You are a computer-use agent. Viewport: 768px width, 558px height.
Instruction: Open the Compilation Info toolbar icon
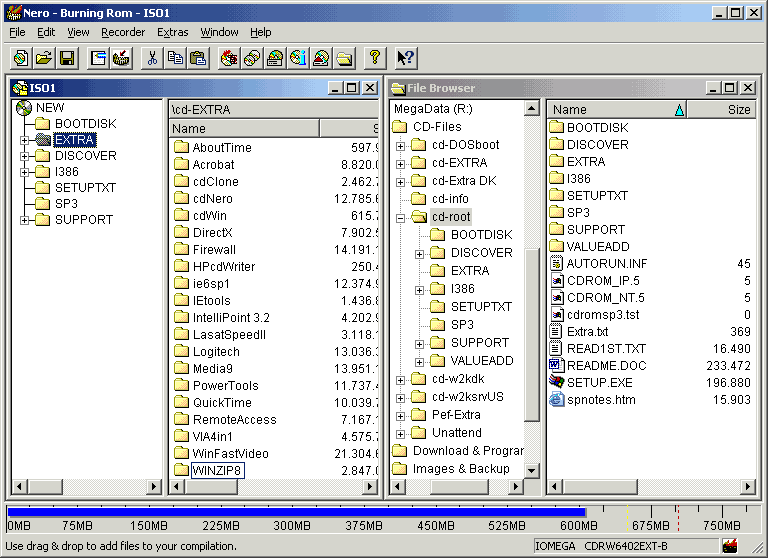click(98, 58)
